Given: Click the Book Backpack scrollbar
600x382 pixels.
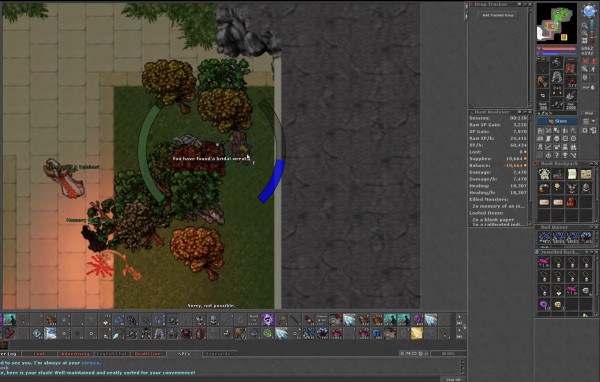Looking at the screenshot, I should click(597, 194).
